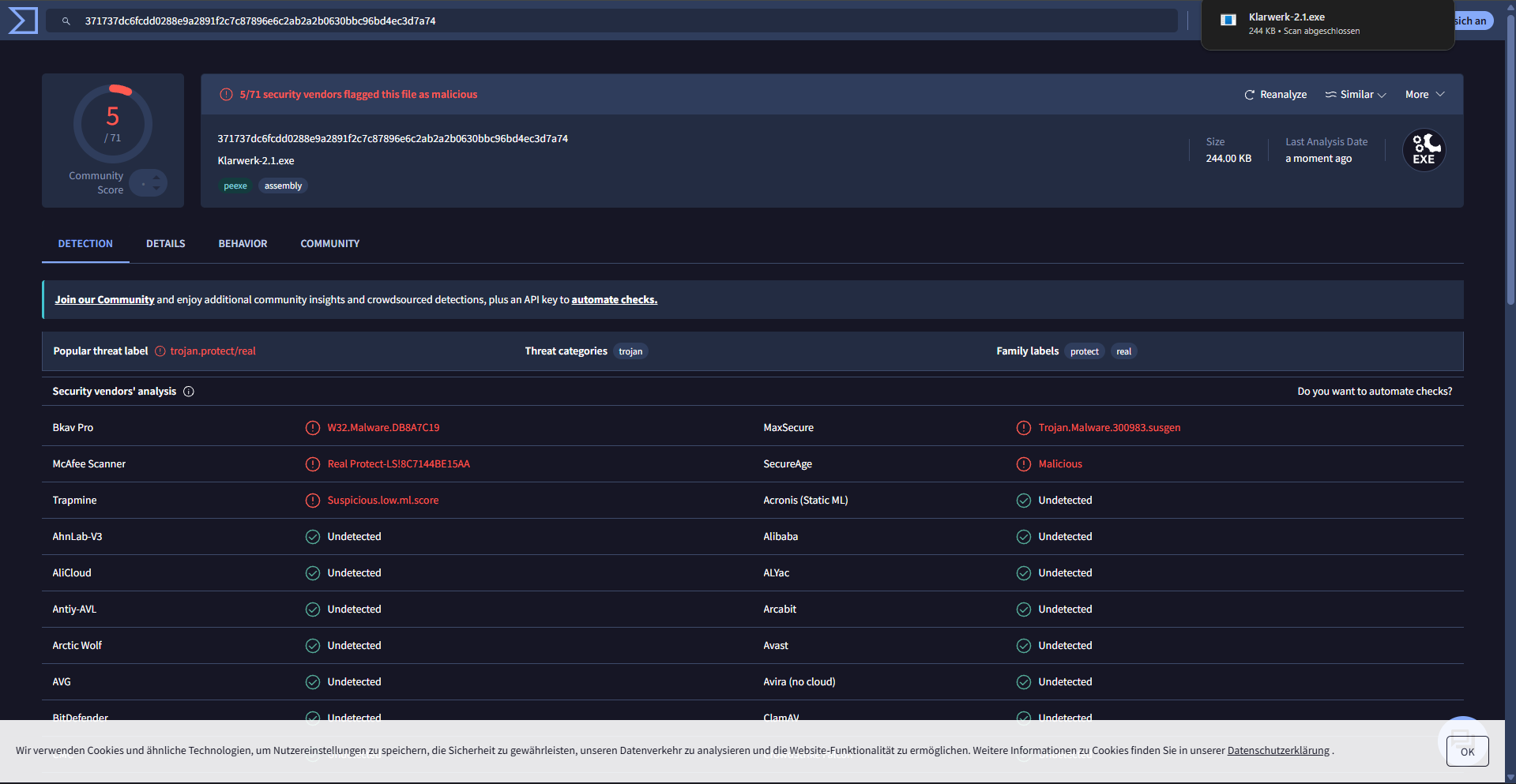
Task: Open the VirusTotal logo home icon
Action: (22, 21)
